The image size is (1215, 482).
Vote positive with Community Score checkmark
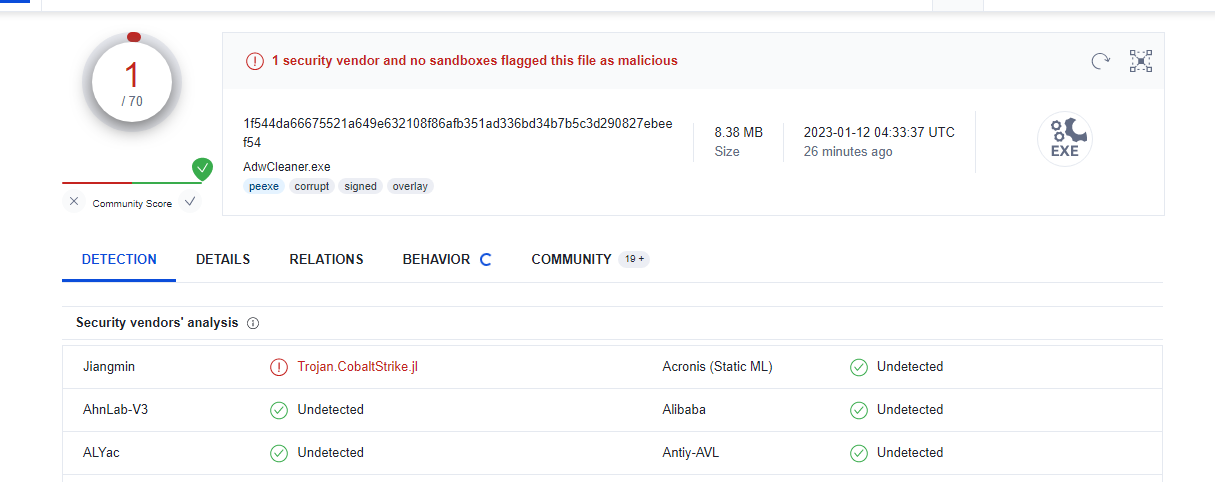pyautogui.click(x=189, y=202)
